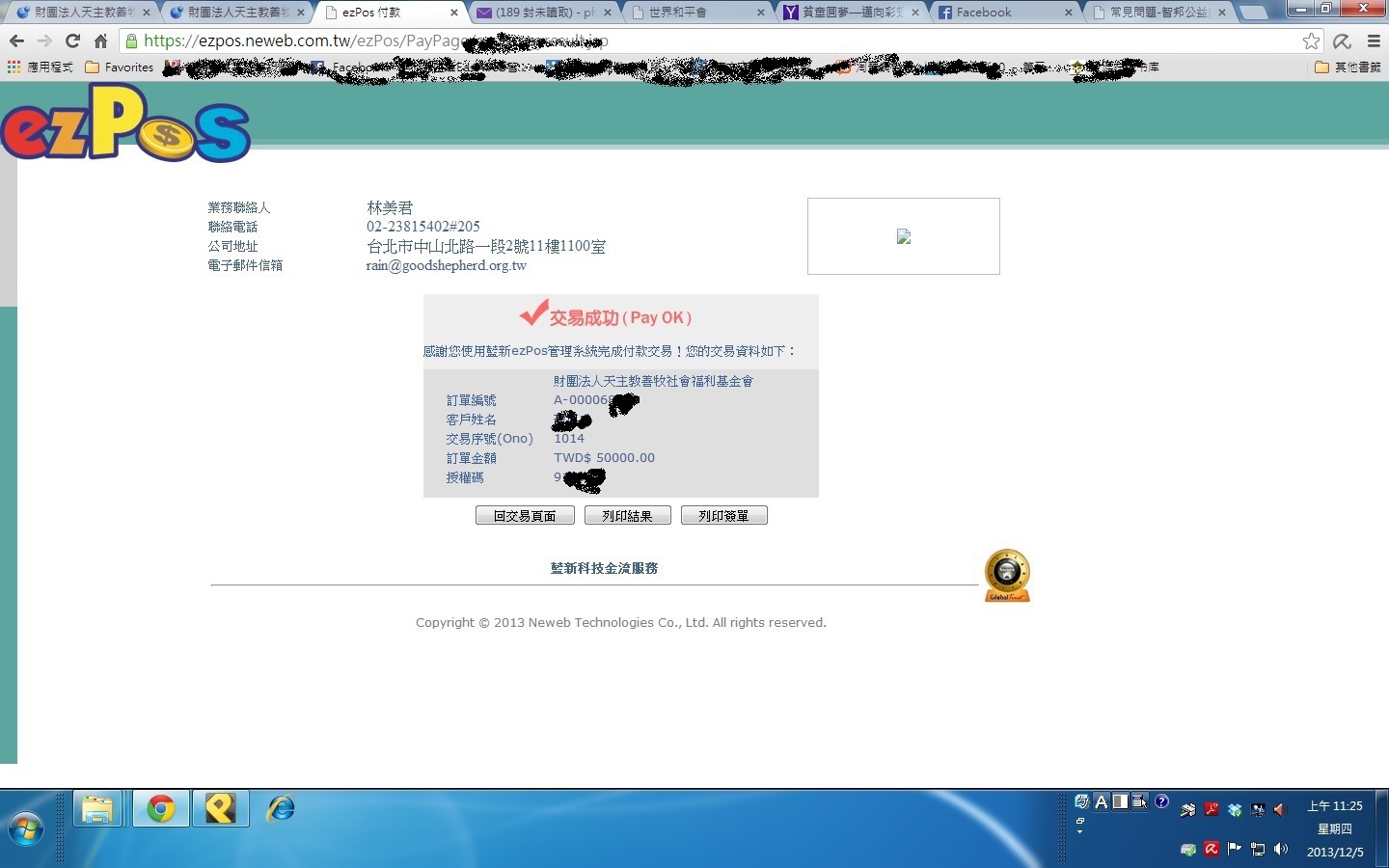The image size is (1389, 868).
Task: Open the Chrome home page button
Action: point(100,41)
